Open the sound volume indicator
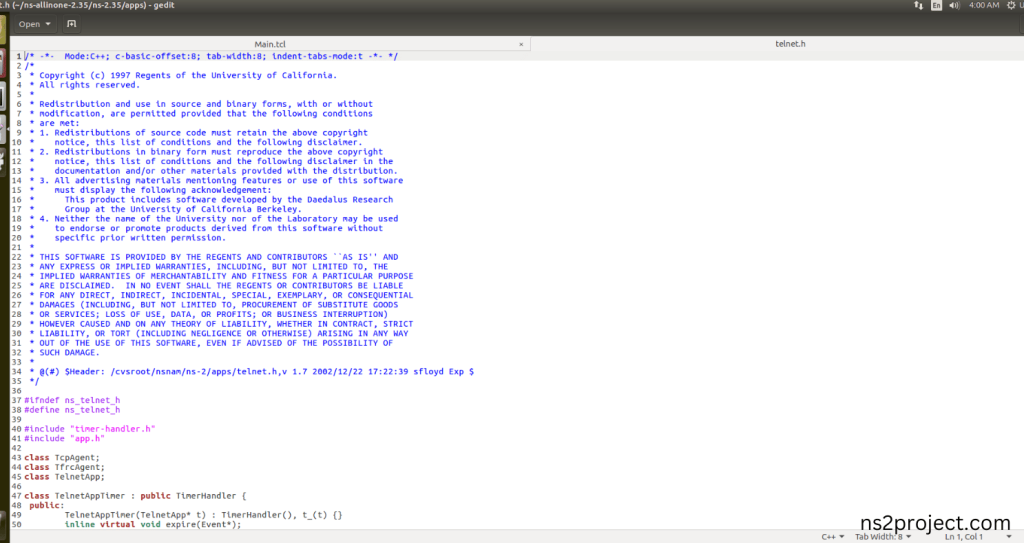This screenshot has height=543, width=1024. click(x=954, y=5)
